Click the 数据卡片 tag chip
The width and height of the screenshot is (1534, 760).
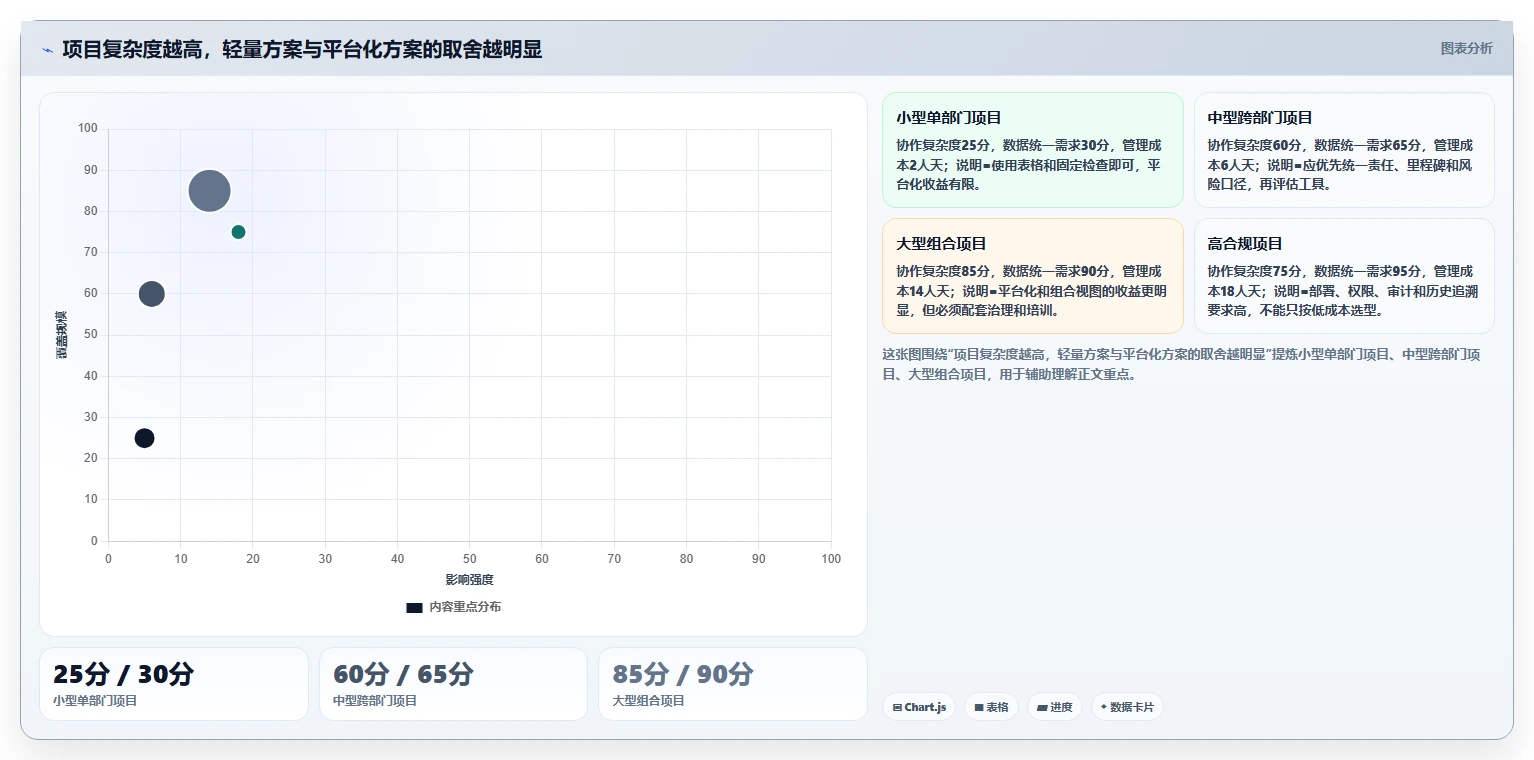click(x=1127, y=707)
